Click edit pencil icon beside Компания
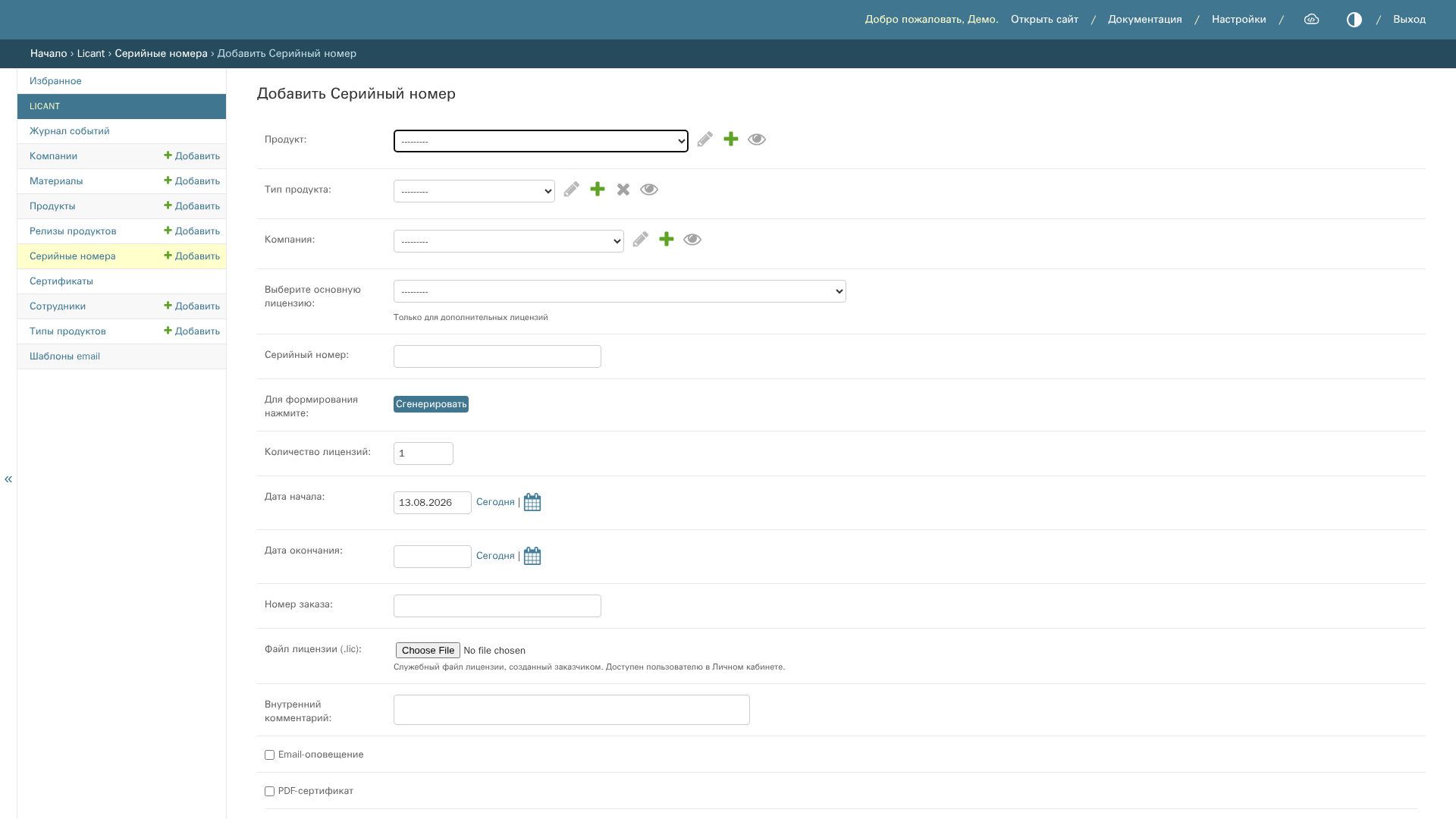This screenshot has width=1456, height=819. pyautogui.click(x=641, y=240)
